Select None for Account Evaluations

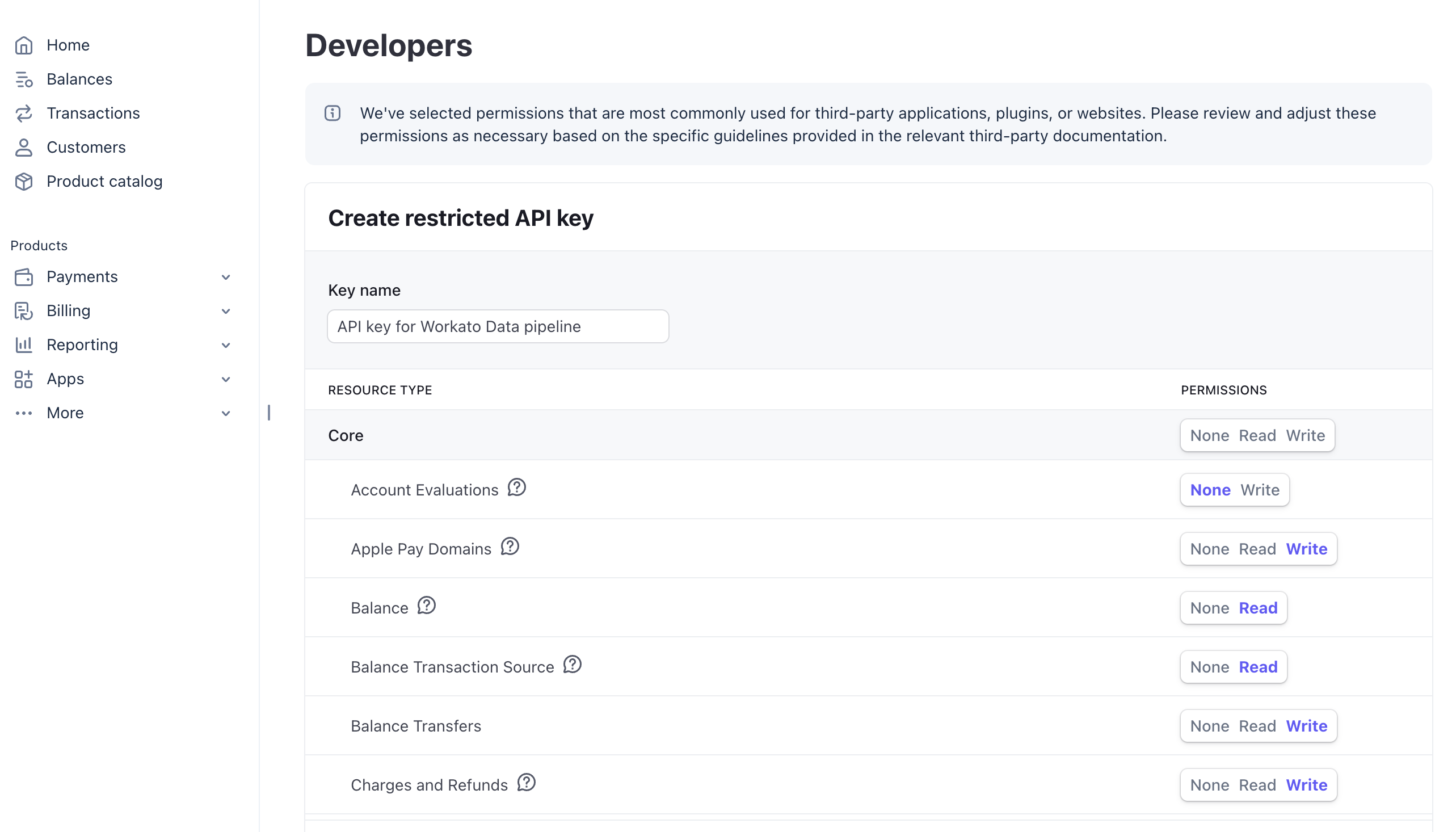coord(1210,490)
